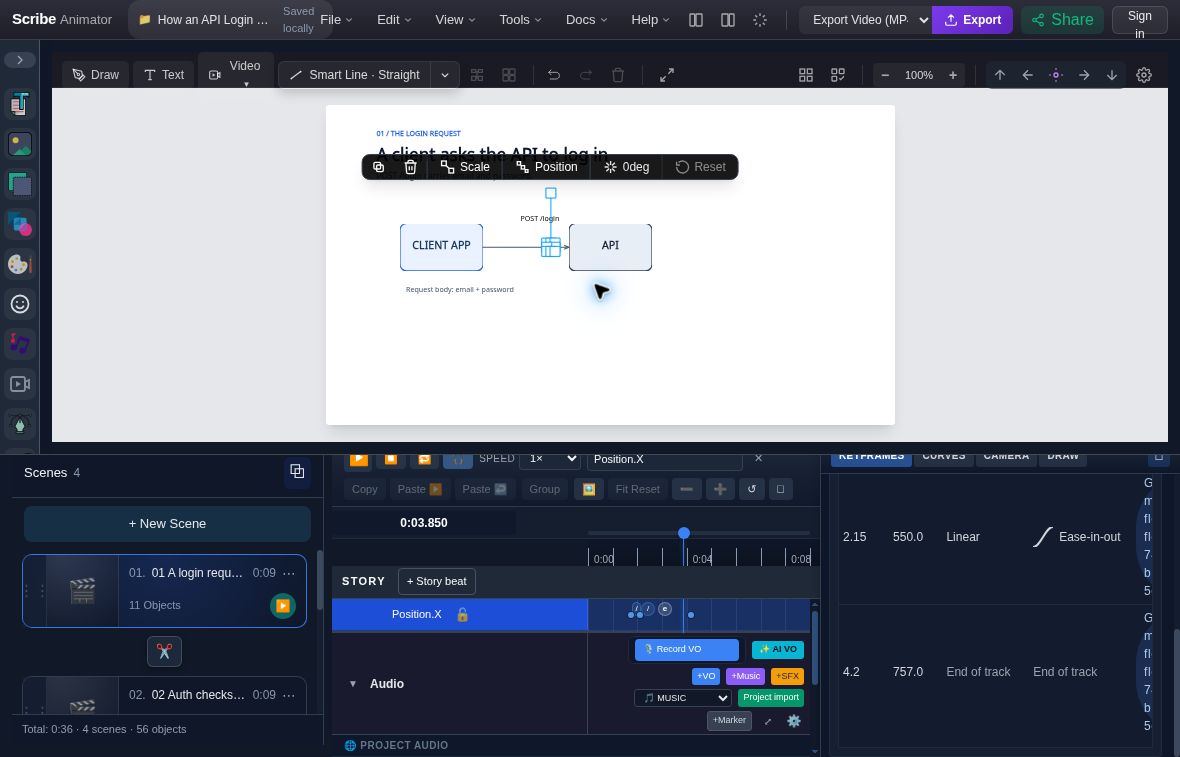Open the playback speed dropdown
Image resolution: width=1180 pixels, height=757 pixels.
pyautogui.click(x=552, y=459)
